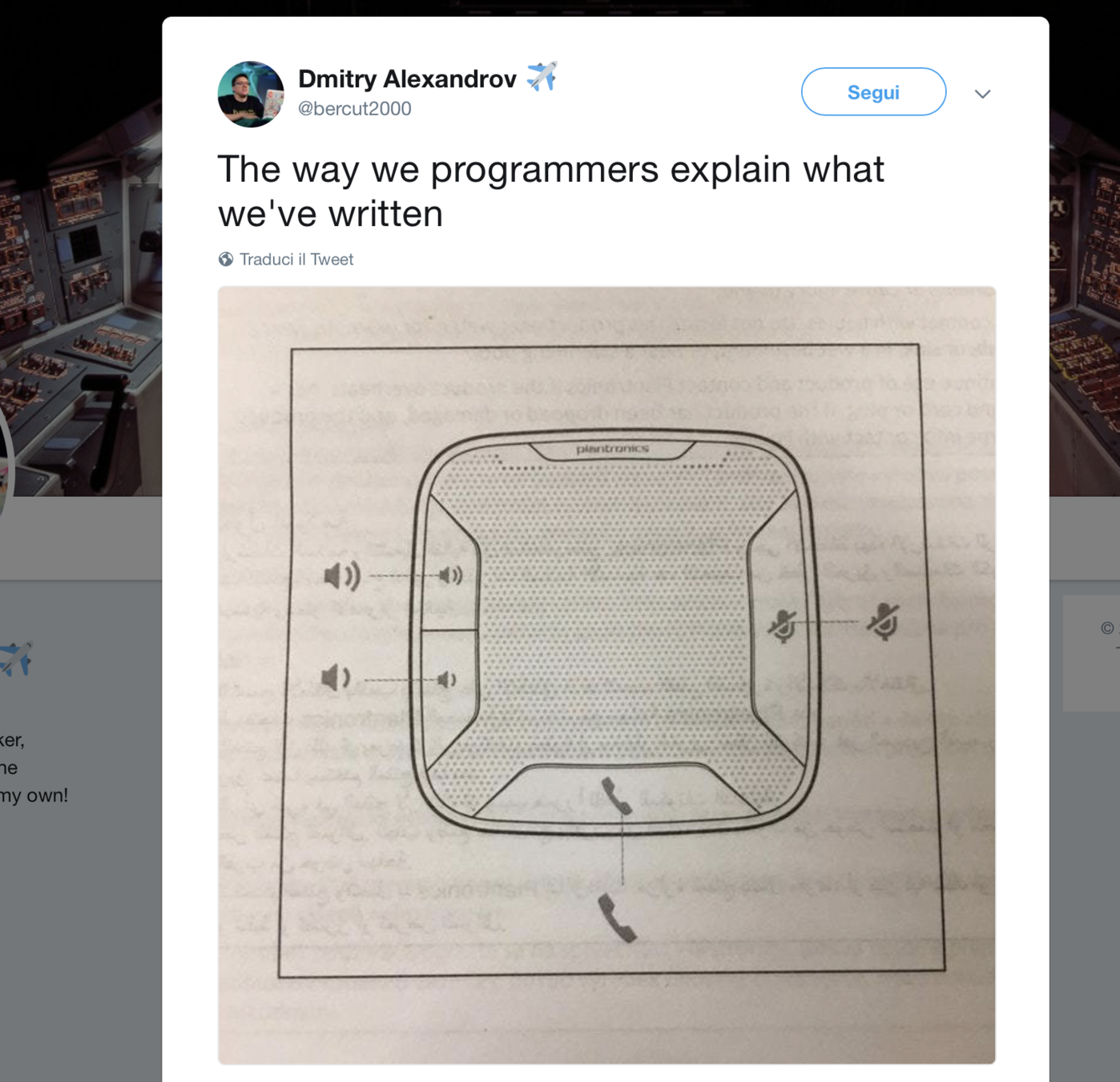Click the small volume down button on the speakerphone

447,680
